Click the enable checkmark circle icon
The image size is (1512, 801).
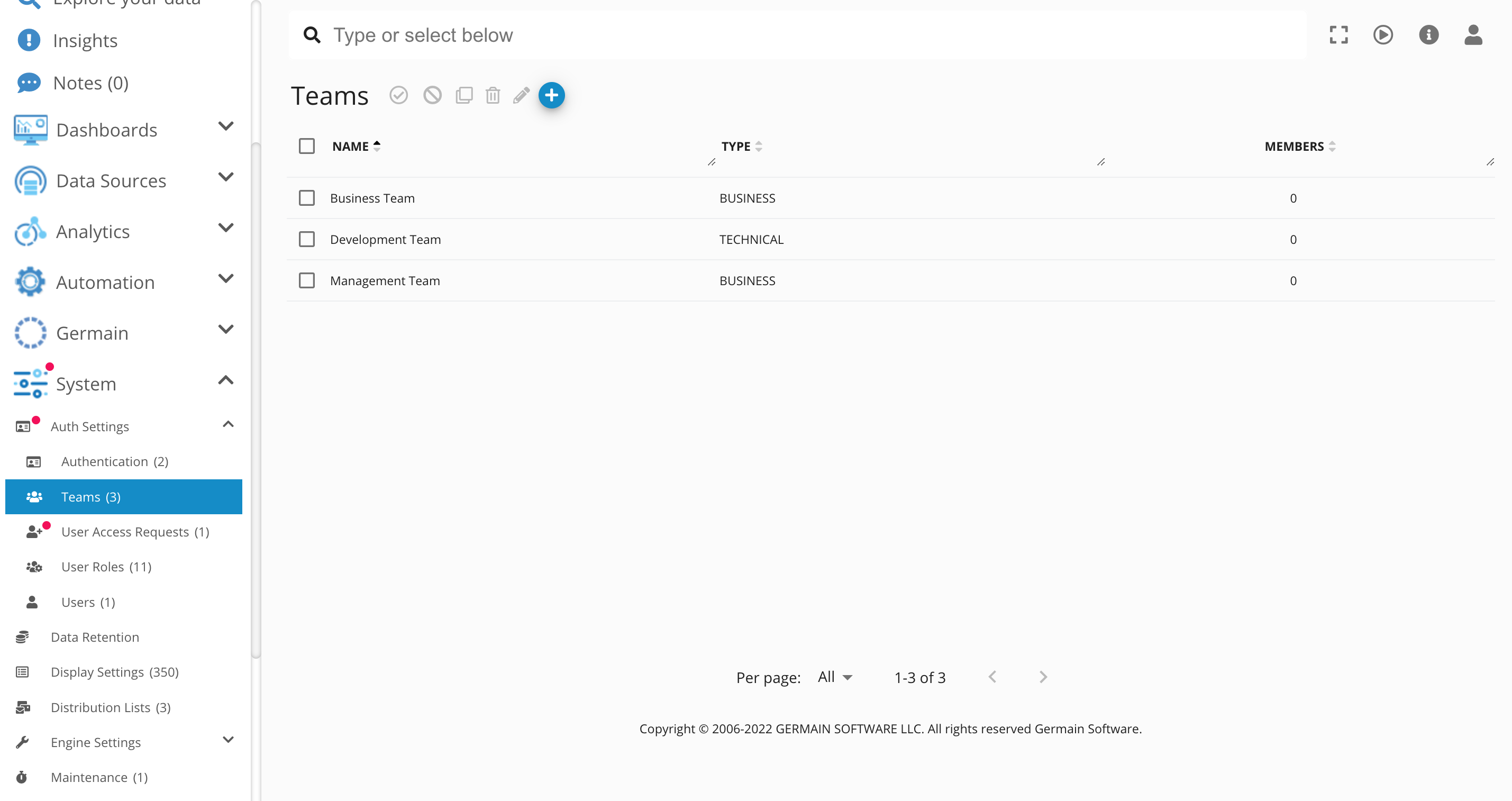[x=398, y=95]
